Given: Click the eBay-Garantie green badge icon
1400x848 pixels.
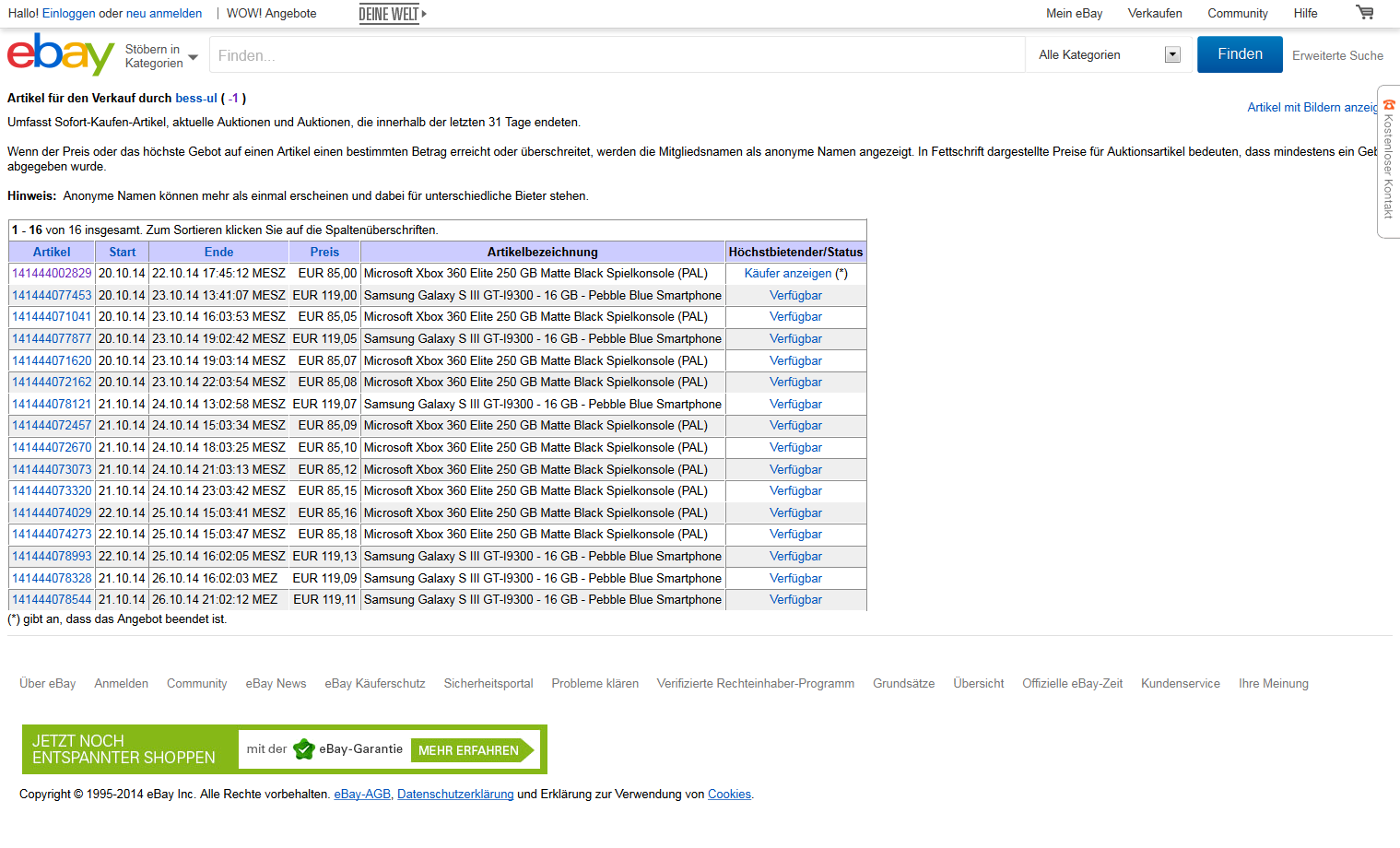Looking at the screenshot, I should tap(303, 749).
